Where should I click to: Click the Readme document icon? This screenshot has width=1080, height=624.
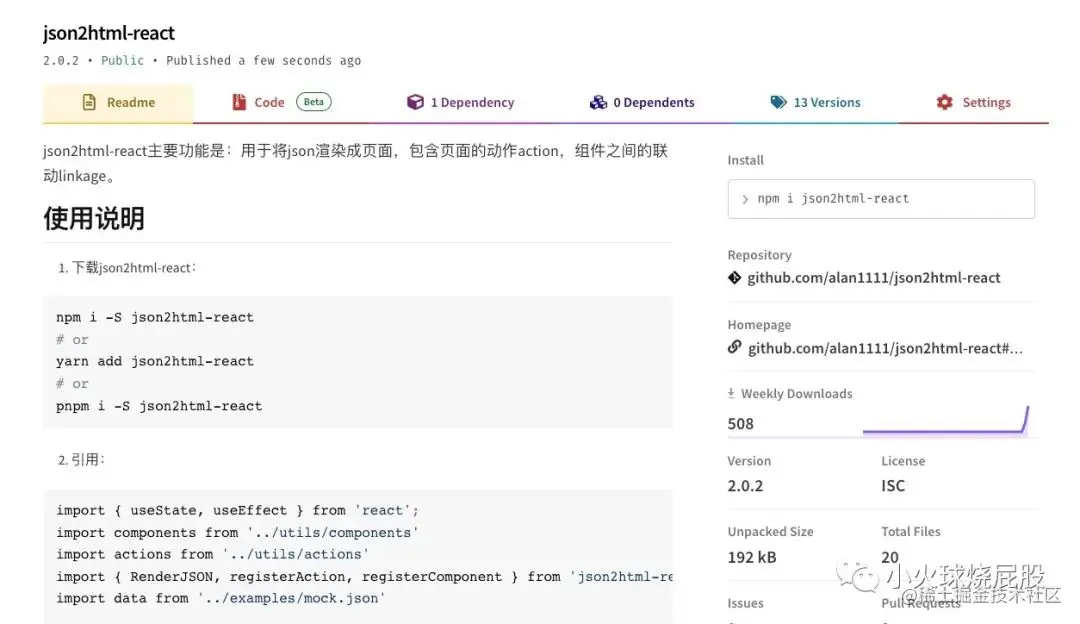click(89, 103)
